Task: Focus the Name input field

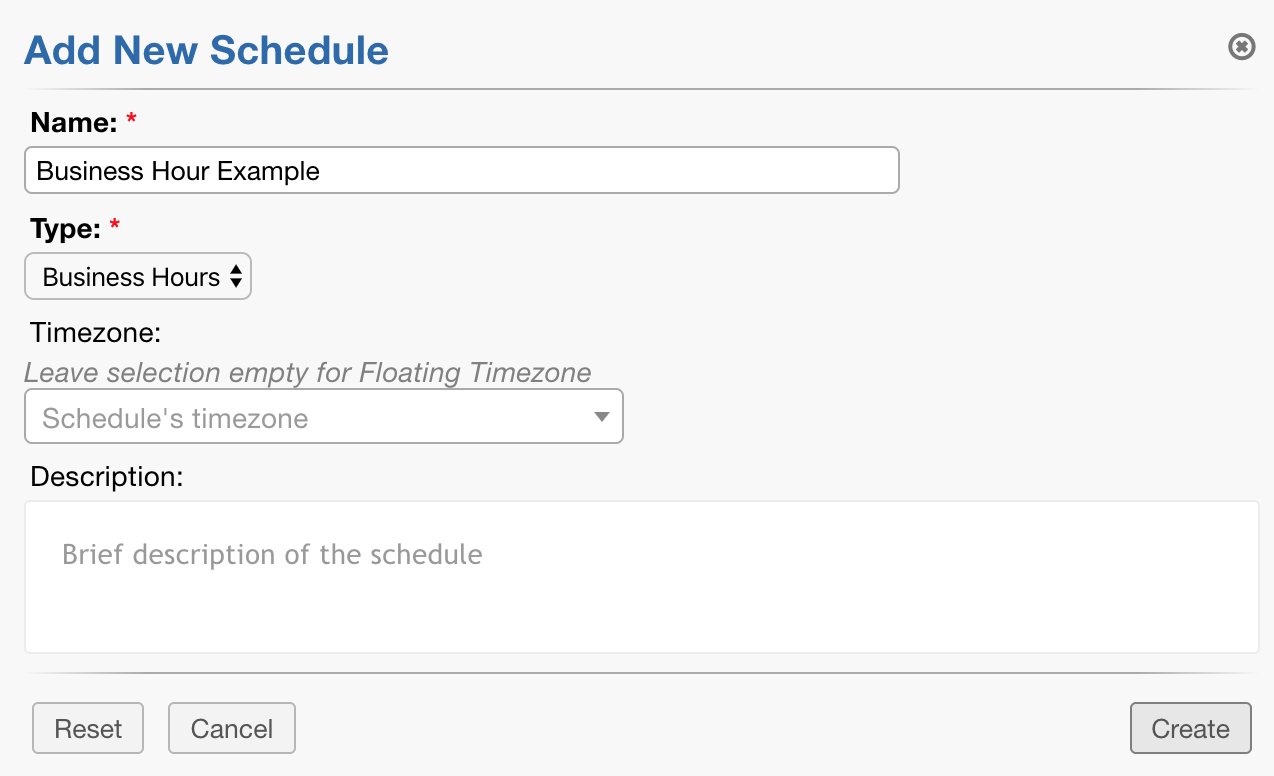Action: click(x=600, y=170)
